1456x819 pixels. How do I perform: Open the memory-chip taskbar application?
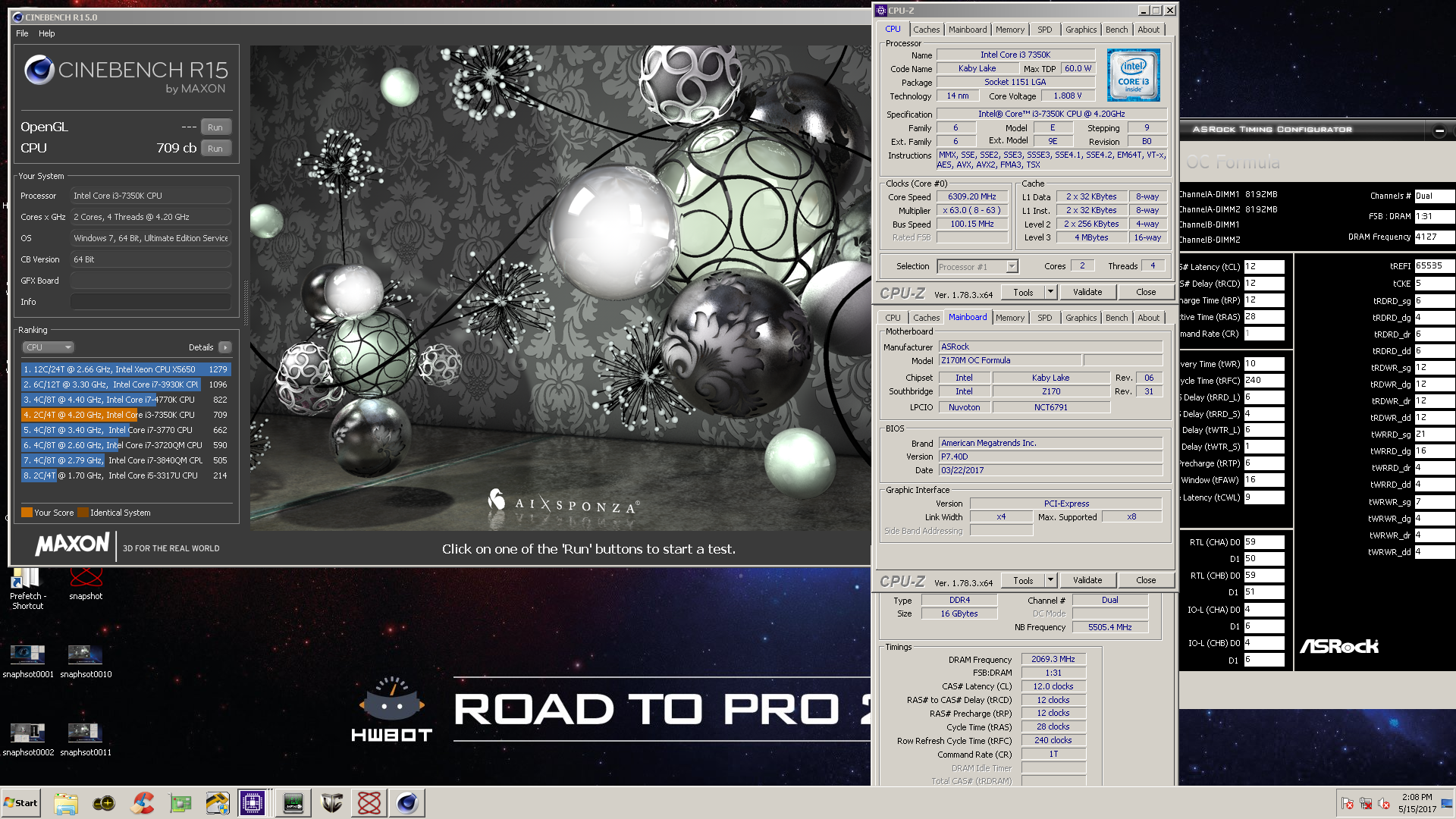293,803
